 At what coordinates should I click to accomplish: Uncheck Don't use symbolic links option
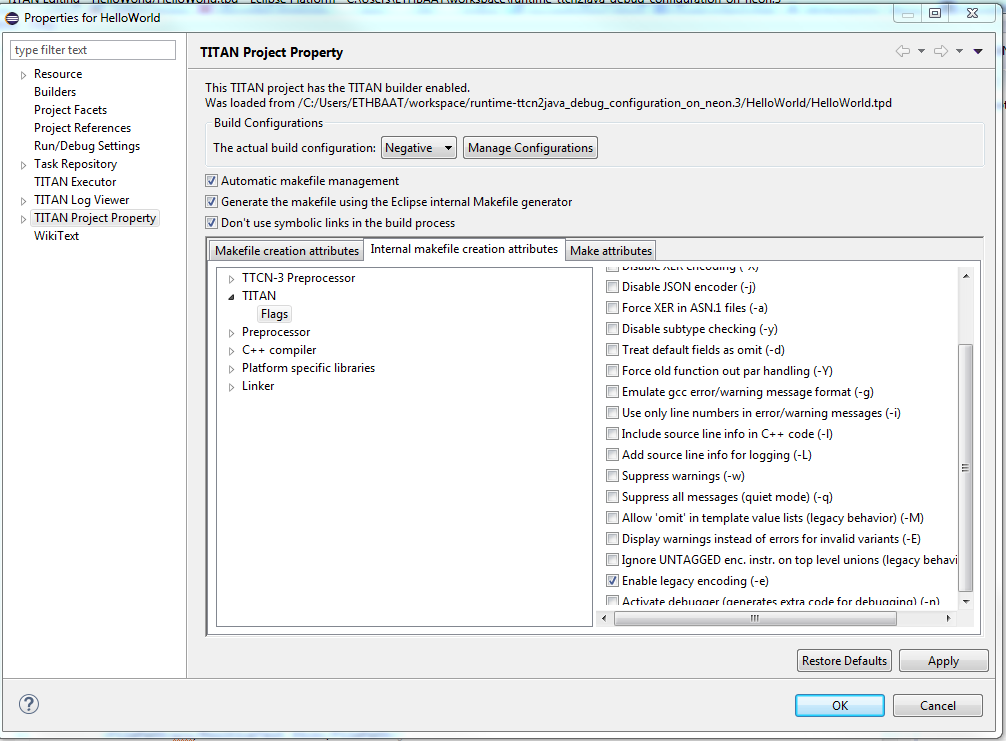212,223
